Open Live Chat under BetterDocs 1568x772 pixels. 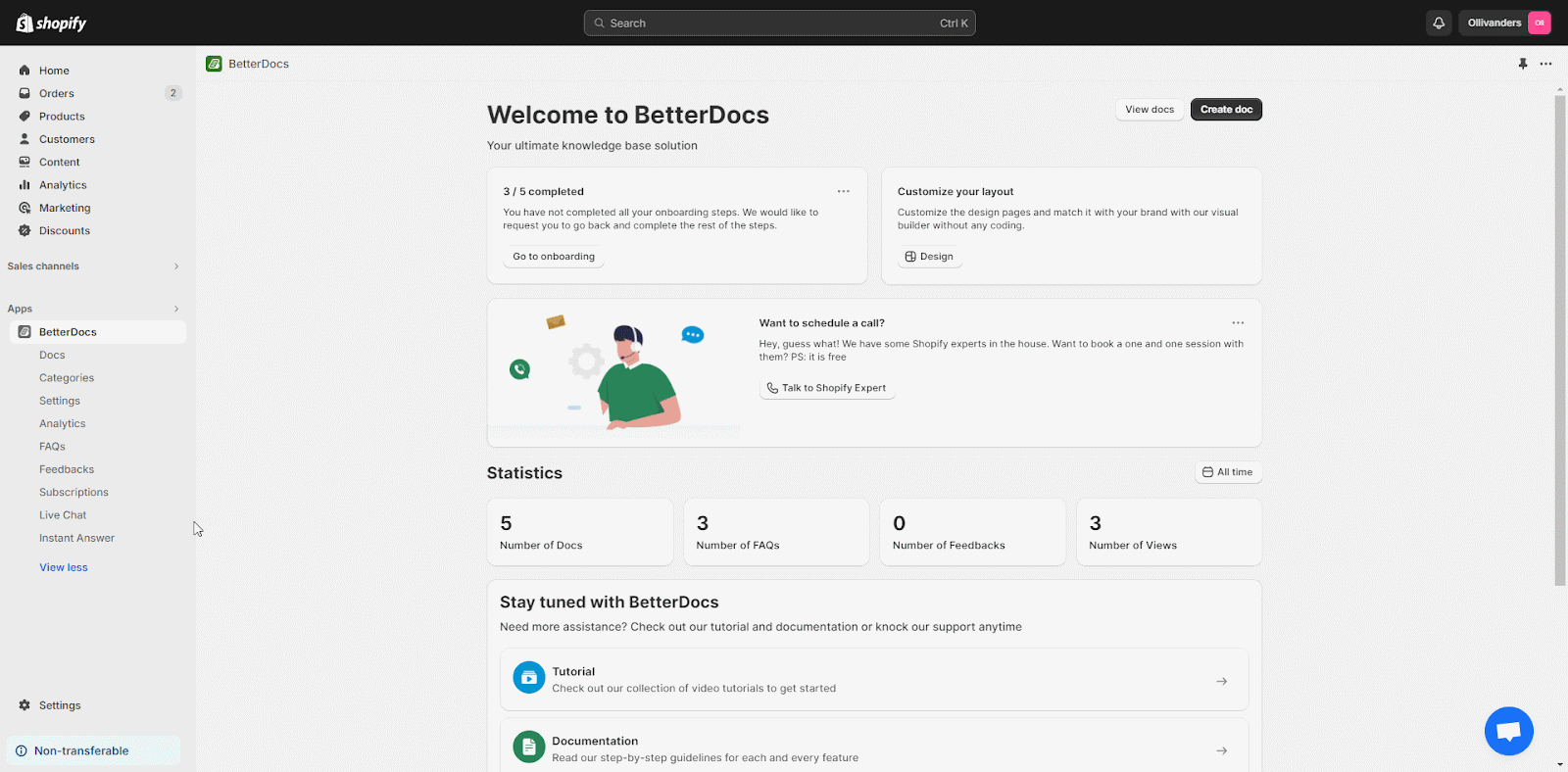[63, 515]
